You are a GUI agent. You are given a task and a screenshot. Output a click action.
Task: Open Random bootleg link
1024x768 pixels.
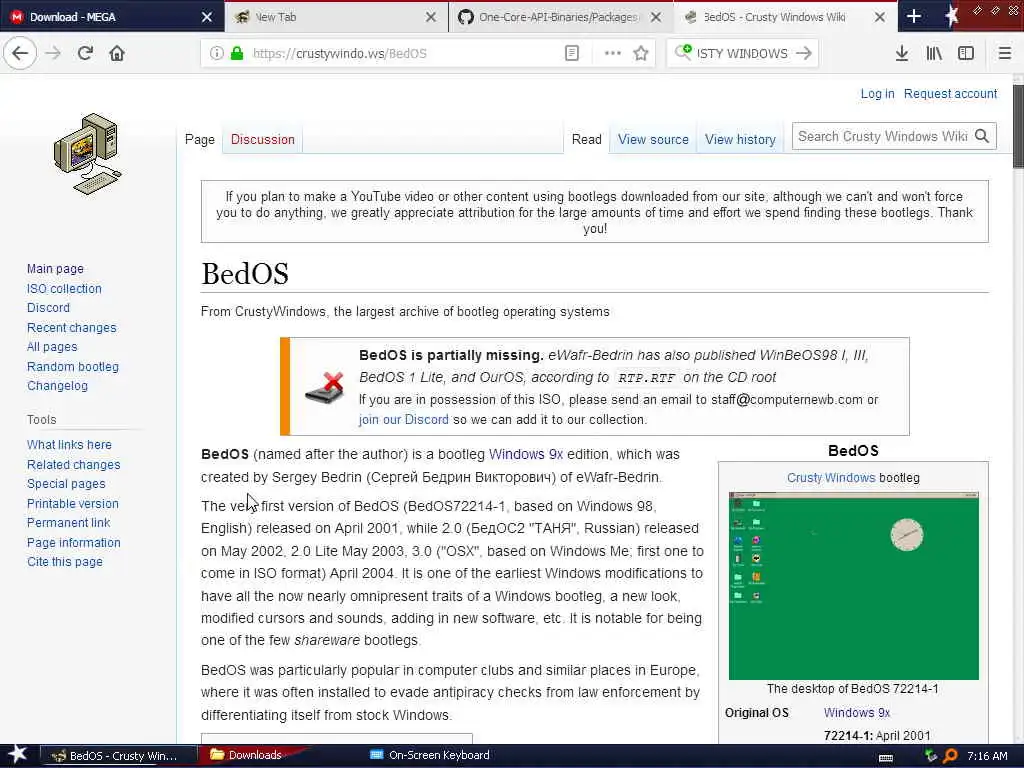[x=73, y=366]
